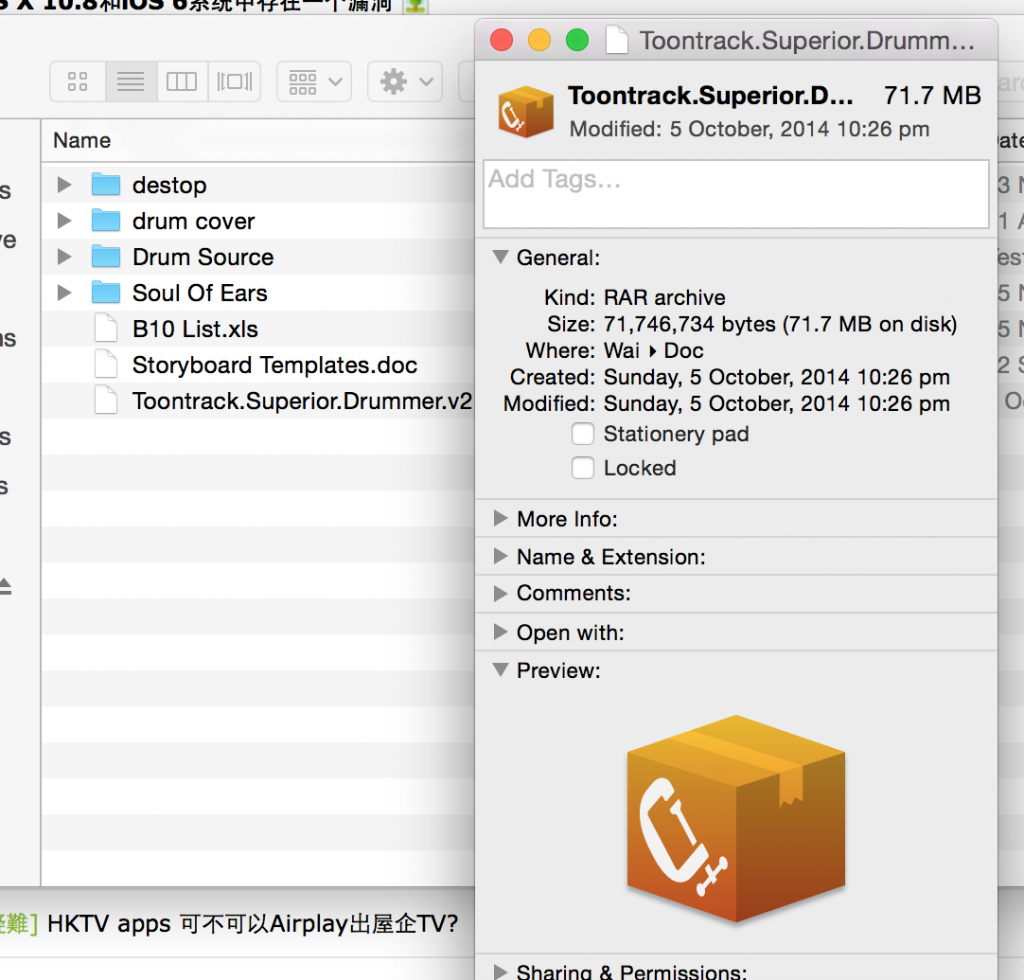This screenshot has width=1024, height=980.
Task: Click the eject icon in Finder sidebar
Action: [5, 586]
